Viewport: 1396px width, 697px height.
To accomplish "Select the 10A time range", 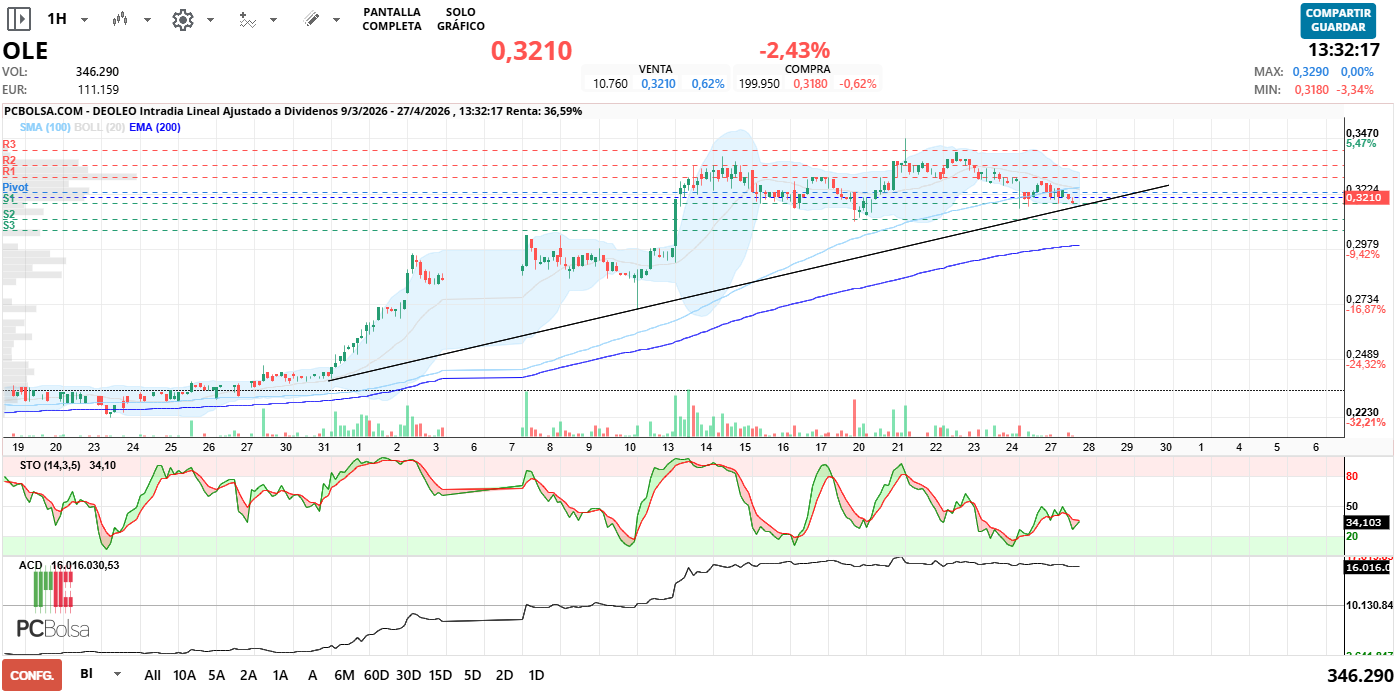I will pos(185,675).
